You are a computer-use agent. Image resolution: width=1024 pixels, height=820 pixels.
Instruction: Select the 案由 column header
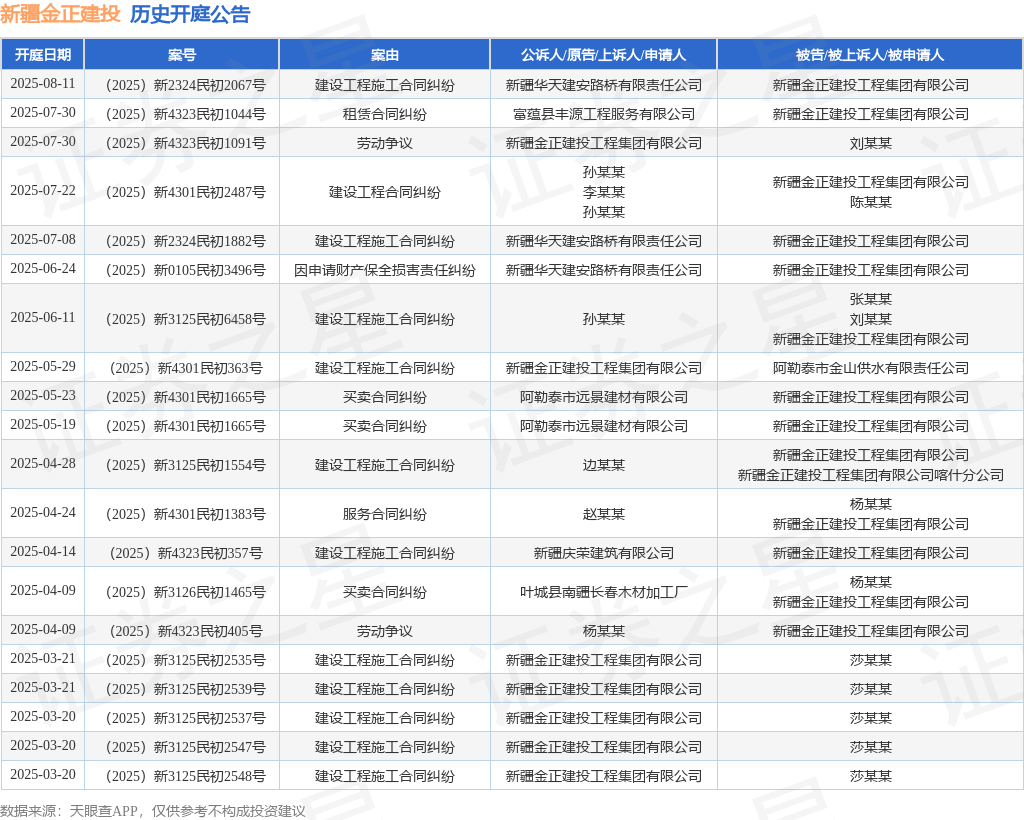click(x=385, y=55)
